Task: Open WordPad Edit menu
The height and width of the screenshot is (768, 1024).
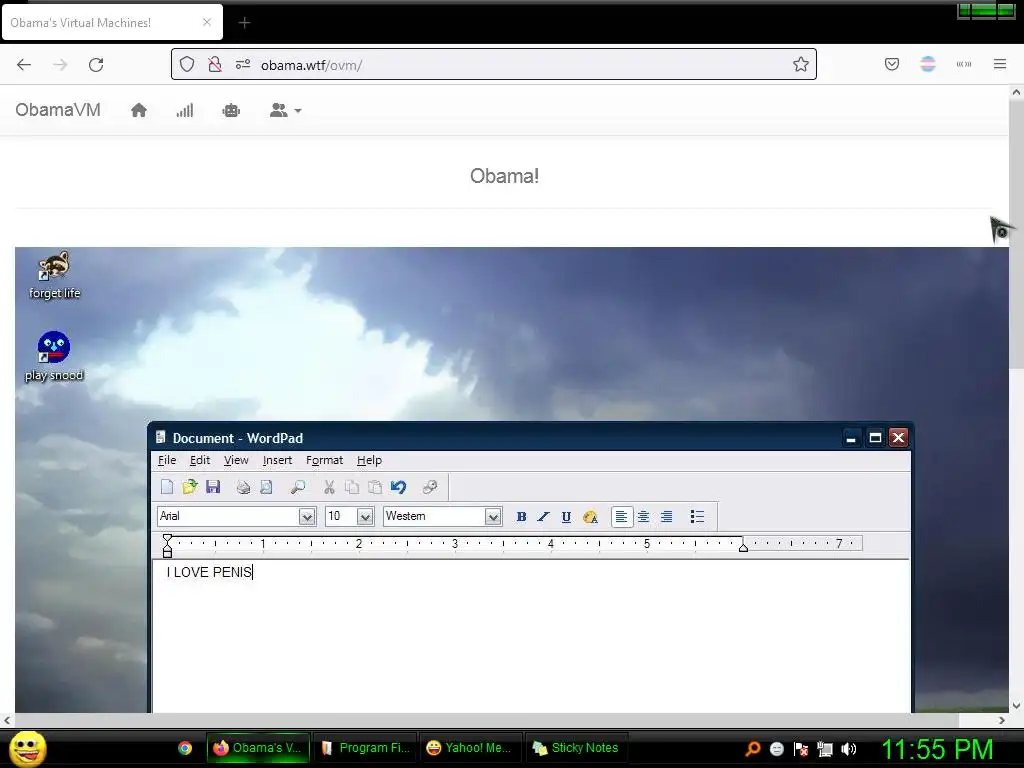Action: coord(200,460)
